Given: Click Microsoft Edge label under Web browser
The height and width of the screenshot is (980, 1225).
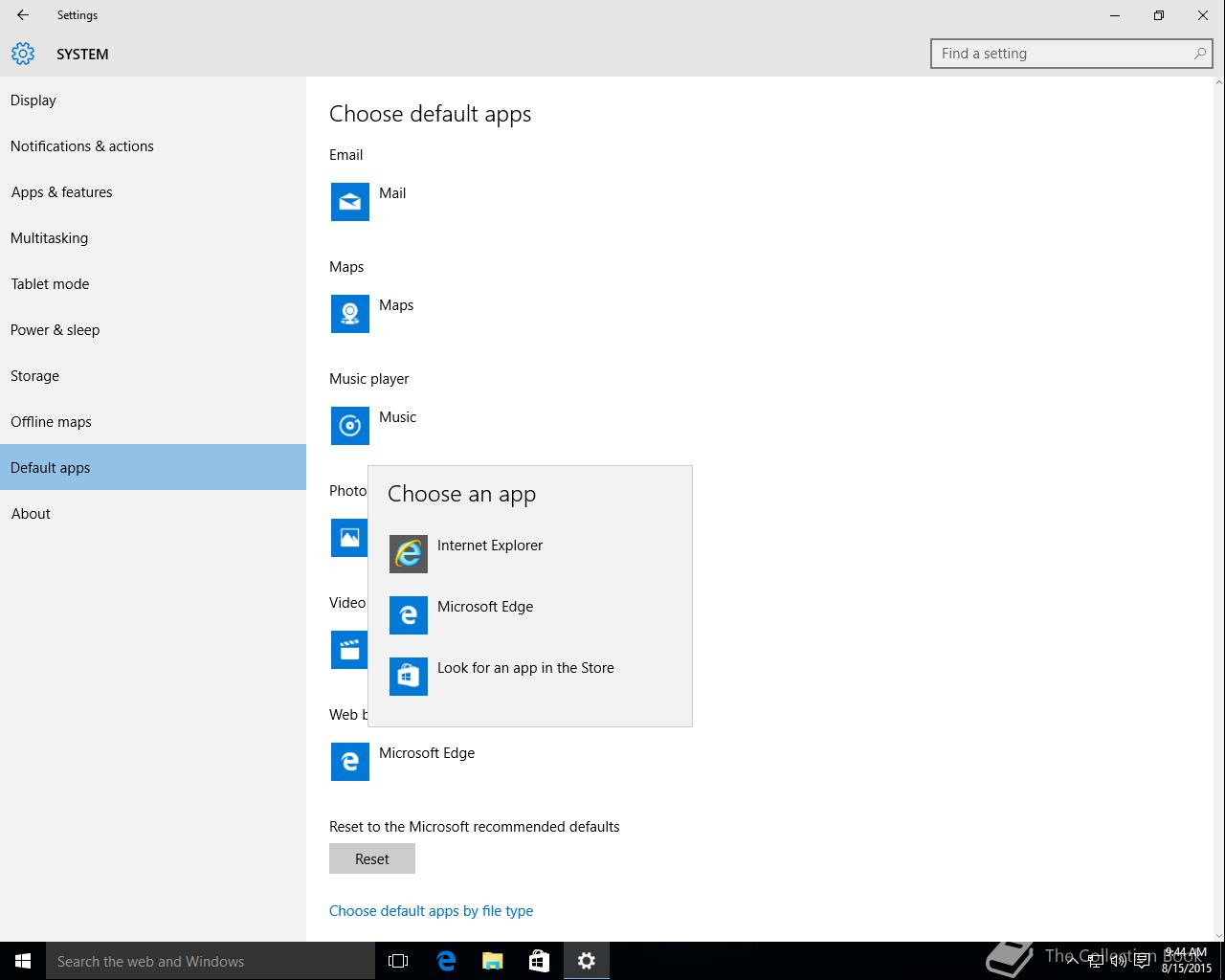Looking at the screenshot, I should (x=427, y=752).
